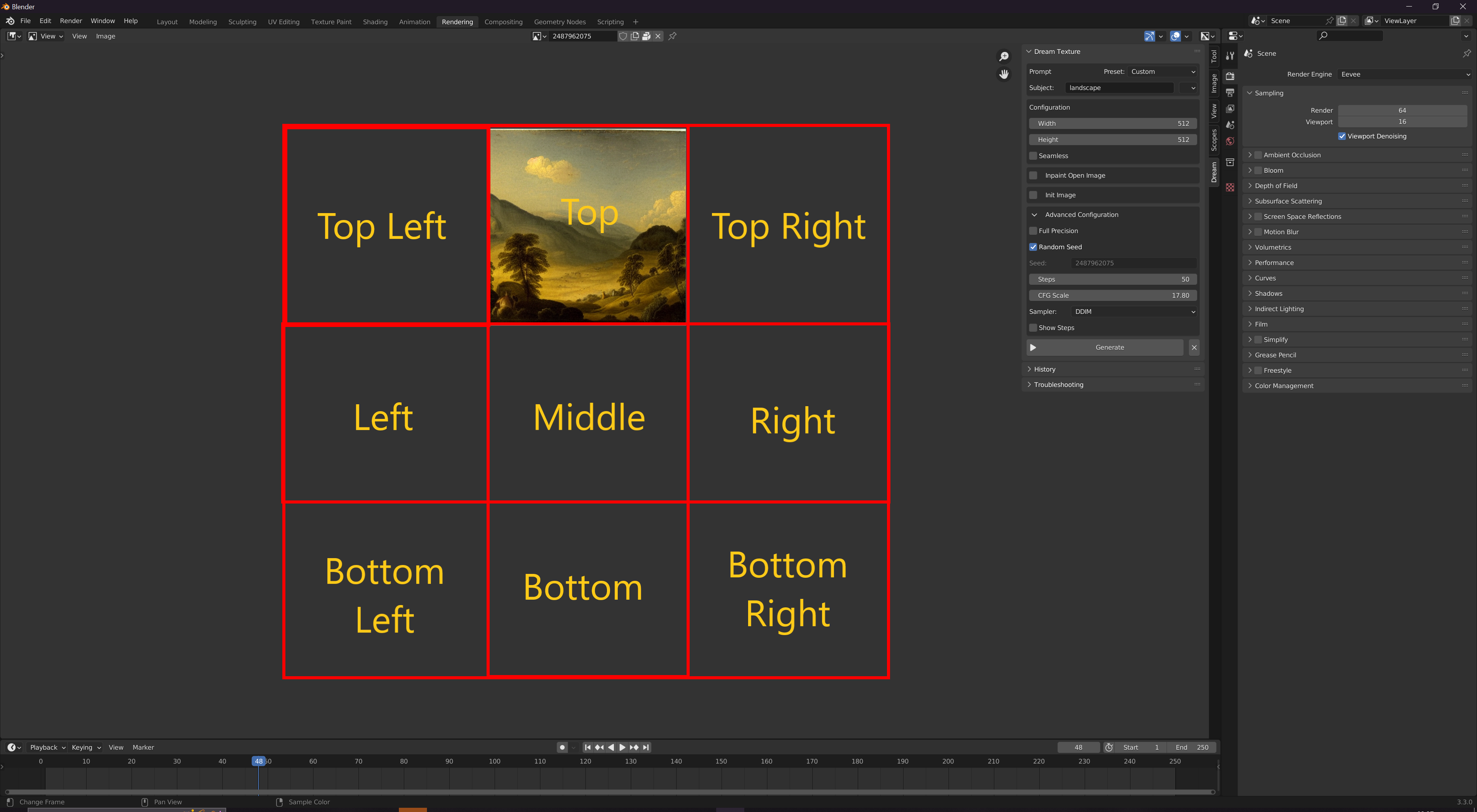
Task: Open the Texture Properties tab
Action: 1230,187
